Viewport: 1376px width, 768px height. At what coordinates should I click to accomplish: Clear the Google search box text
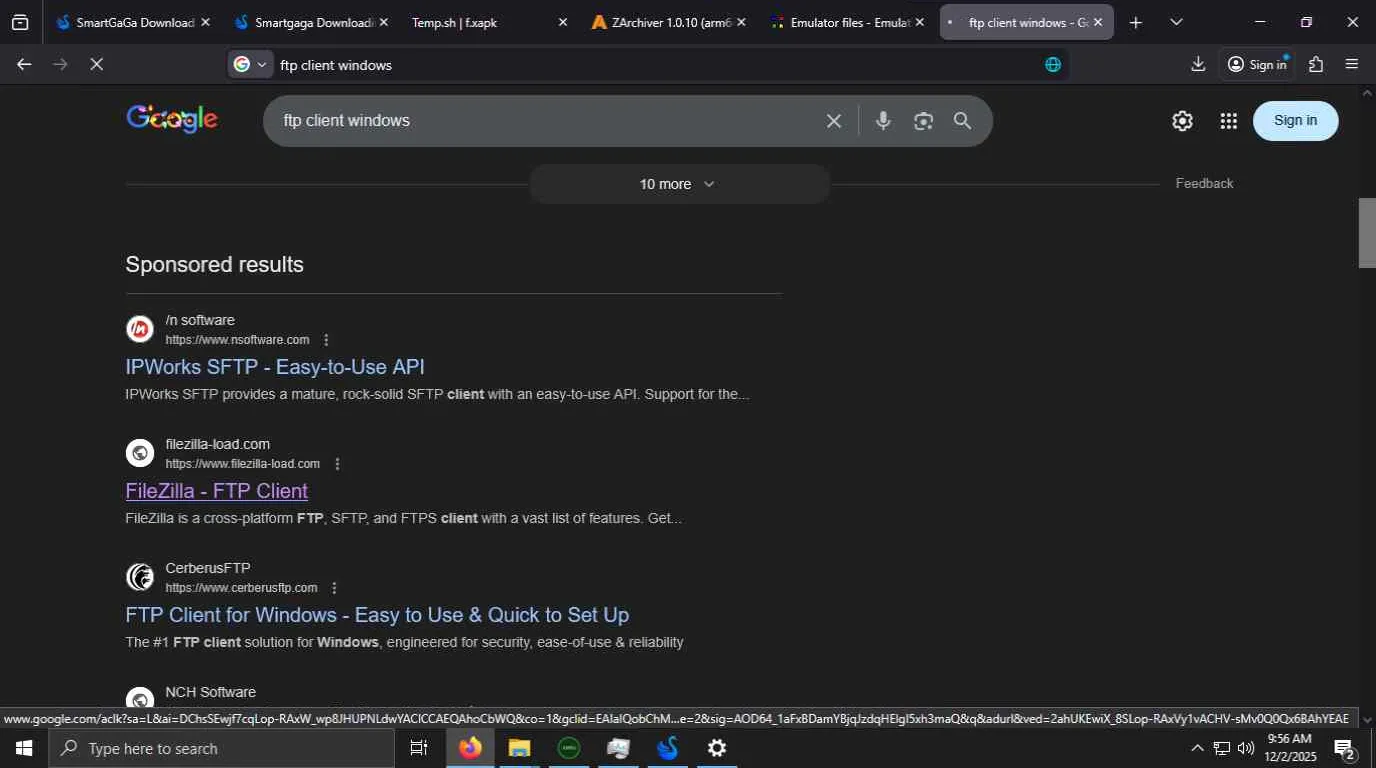pos(834,121)
